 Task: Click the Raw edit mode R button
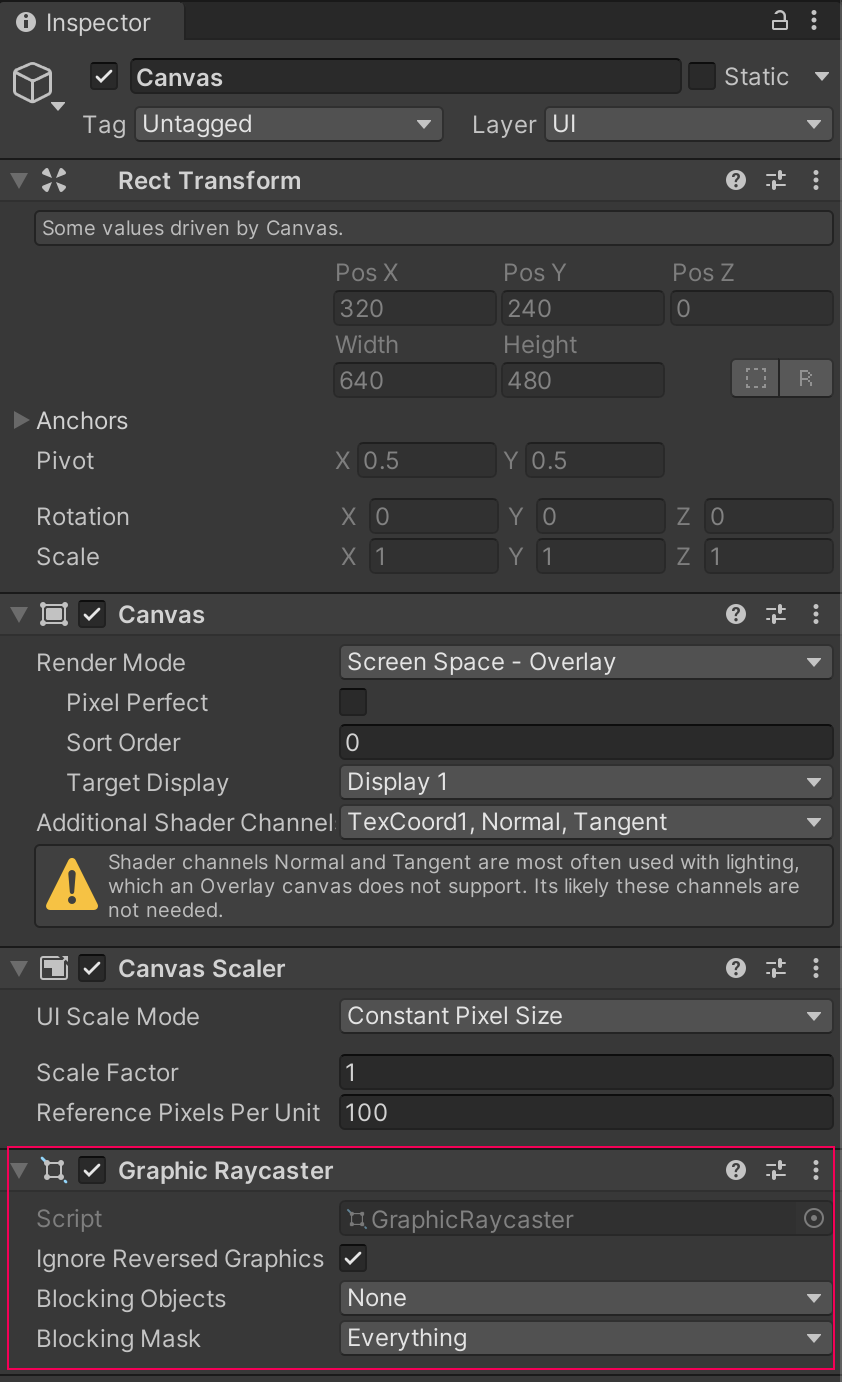coord(806,379)
